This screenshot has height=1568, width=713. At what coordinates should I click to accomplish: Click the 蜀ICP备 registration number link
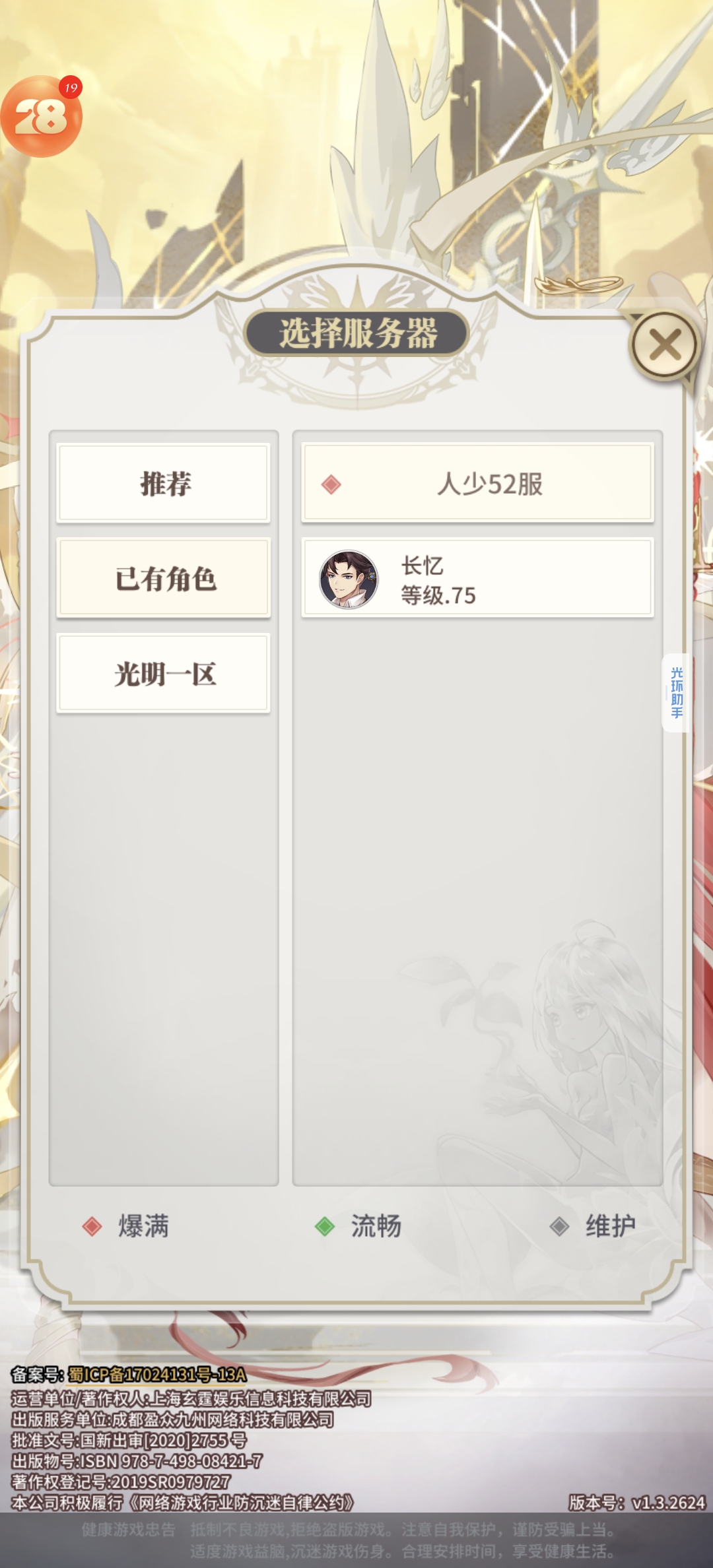[x=157, y=1375]
